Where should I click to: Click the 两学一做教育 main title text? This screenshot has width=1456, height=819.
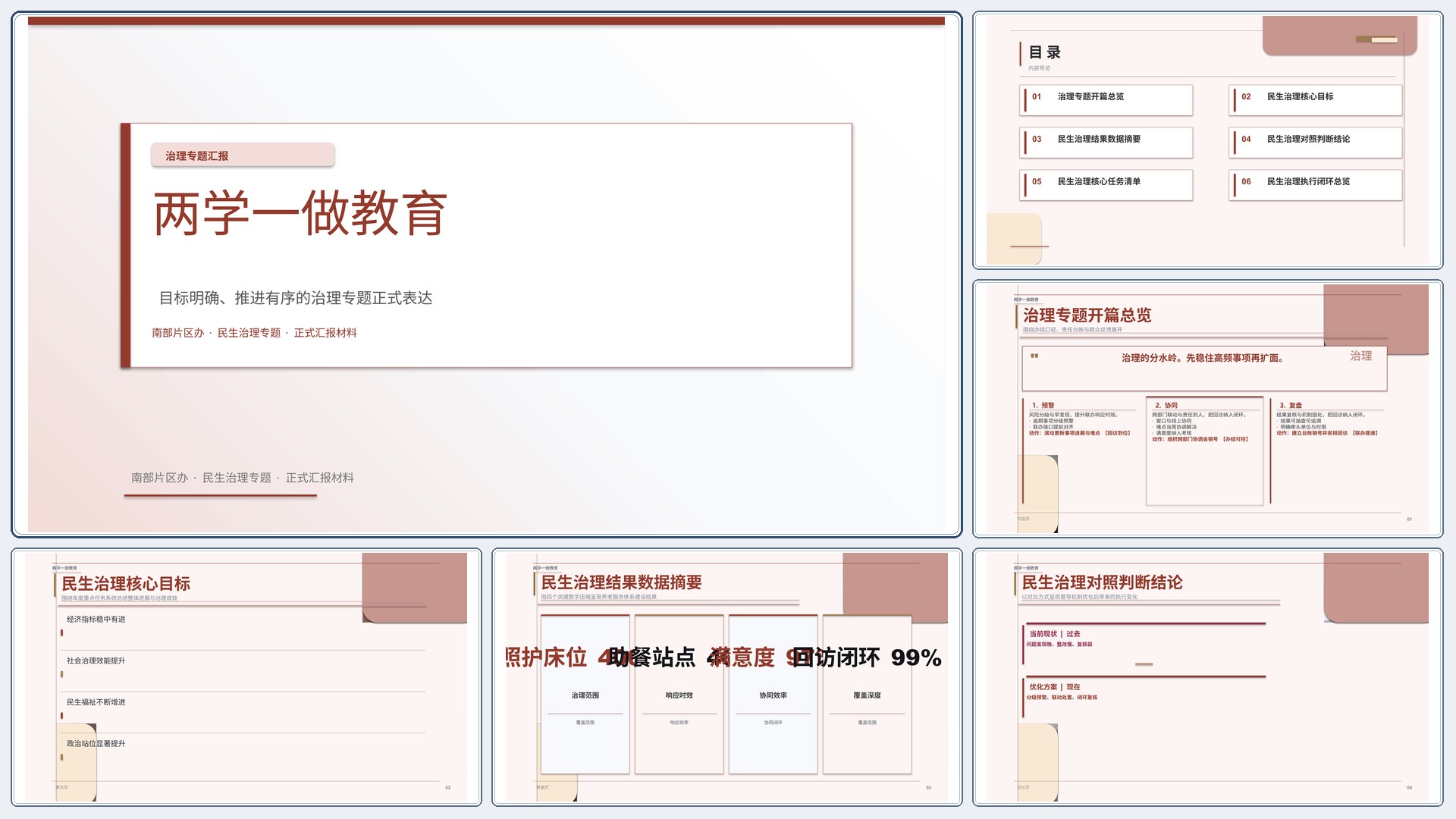pyautogui.click(x=300, y=213)
